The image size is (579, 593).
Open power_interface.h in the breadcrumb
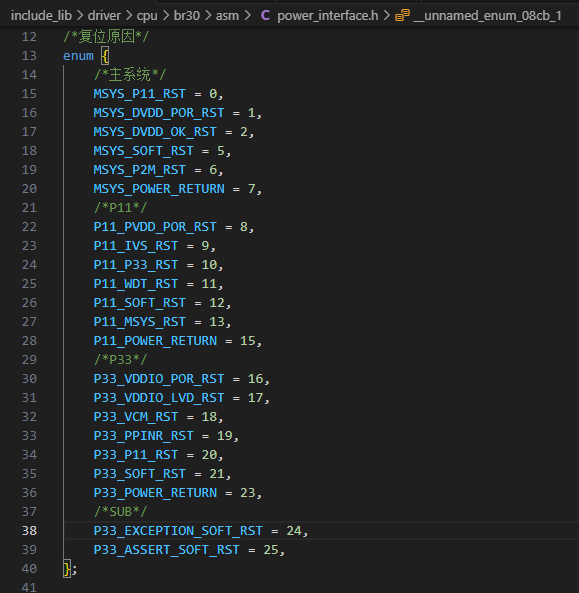coord(328,16)
